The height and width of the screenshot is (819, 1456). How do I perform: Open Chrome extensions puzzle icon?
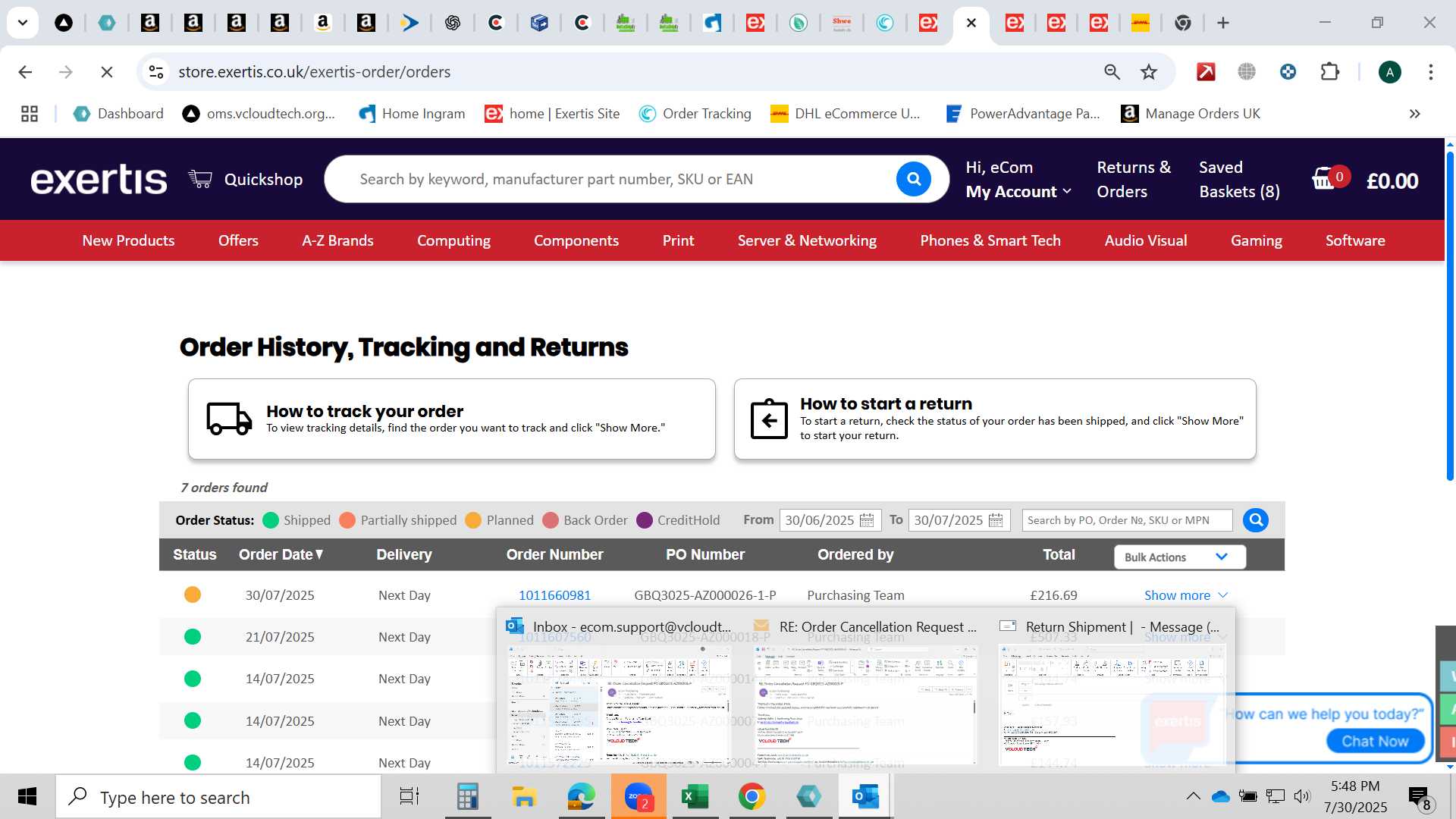pos(1329,72)
